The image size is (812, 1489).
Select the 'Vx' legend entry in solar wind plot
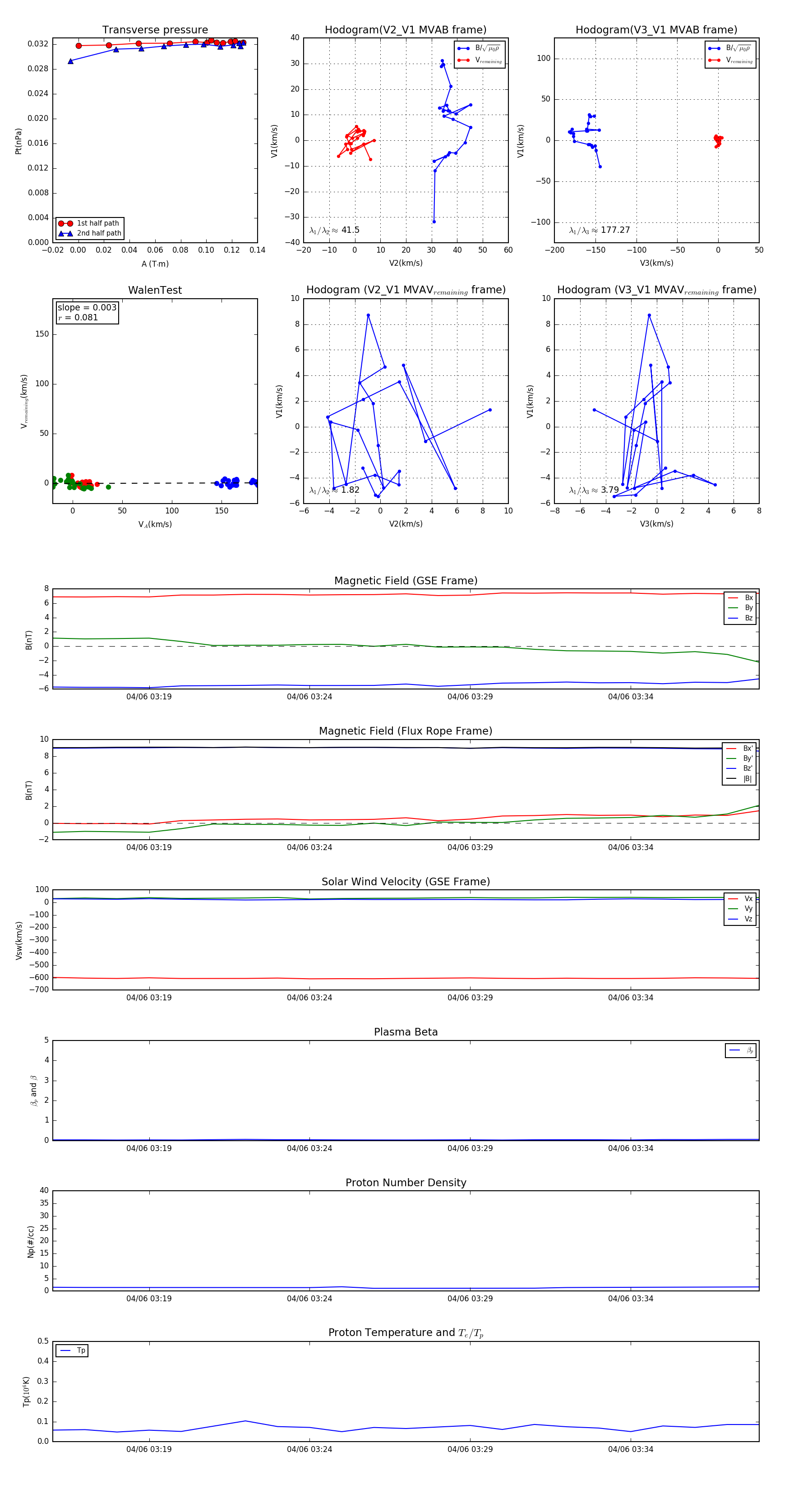pyautogui.click(x=740, y=899)
